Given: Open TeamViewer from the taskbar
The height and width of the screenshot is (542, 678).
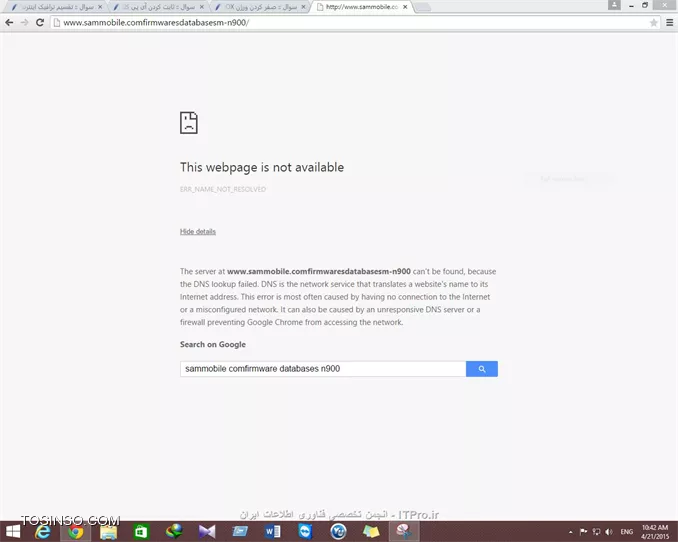Looking at the screenshot, I should tap(305, 531).
